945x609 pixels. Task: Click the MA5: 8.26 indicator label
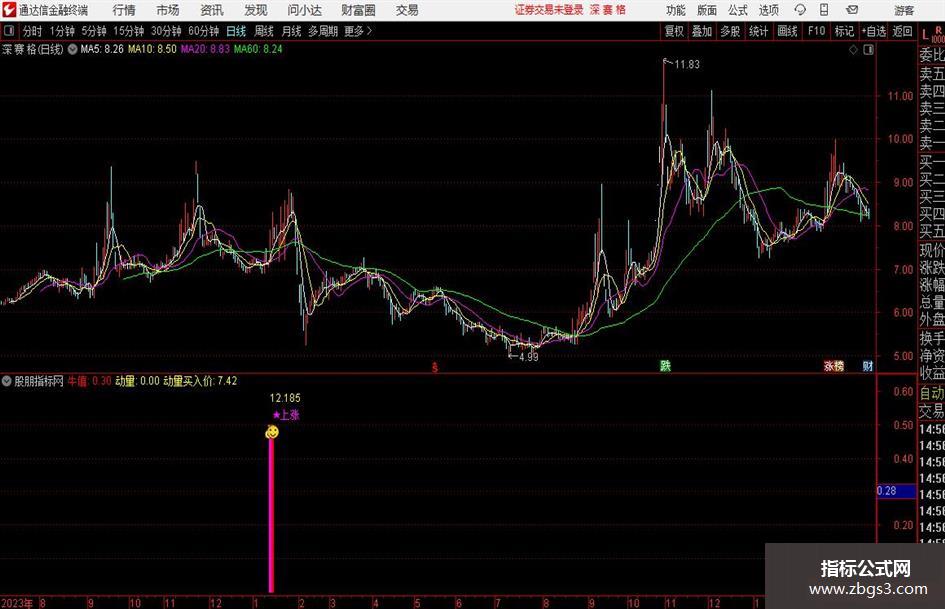tap(102, 49)
